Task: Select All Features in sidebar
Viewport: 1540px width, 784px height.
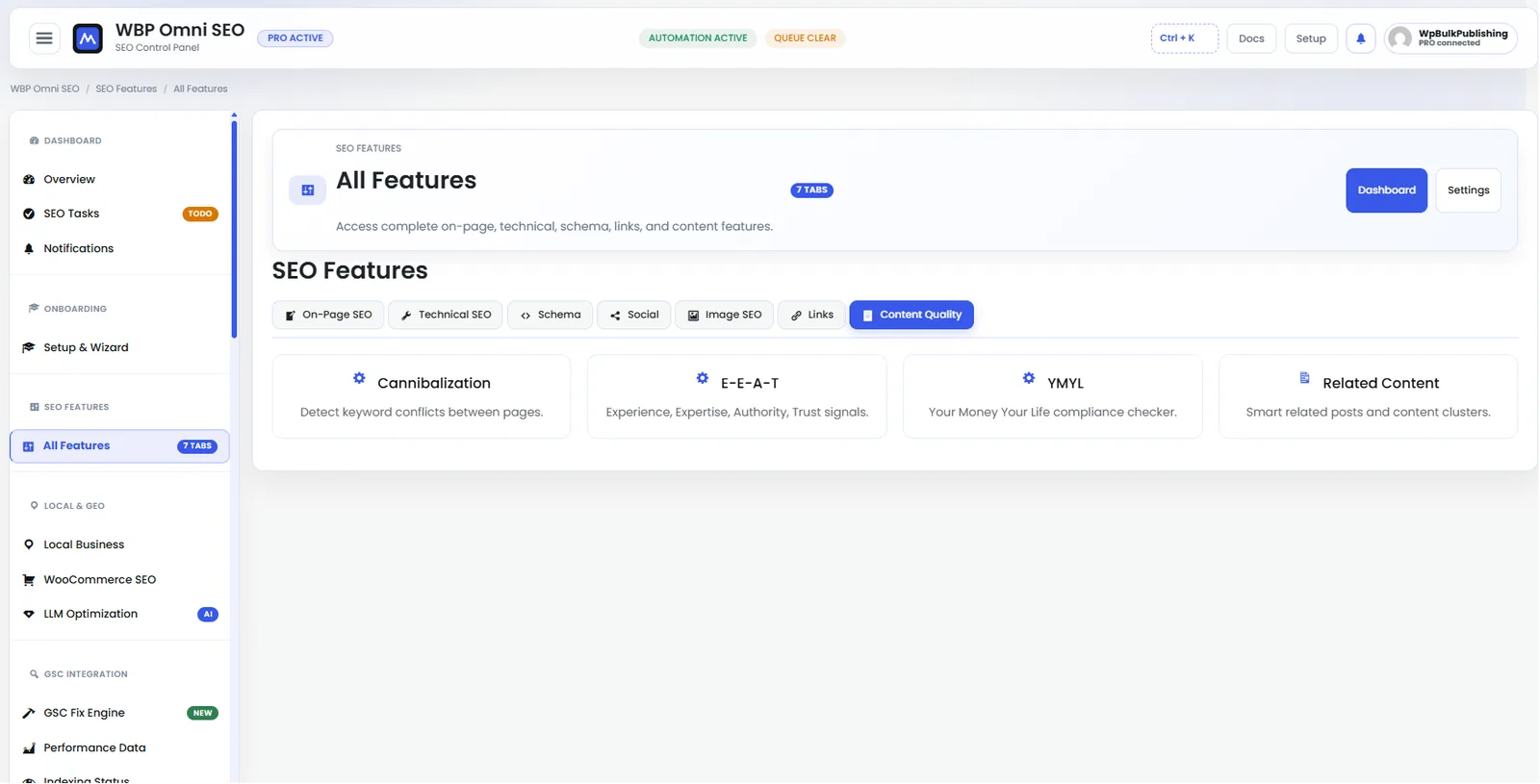Action: coord(120,446)
